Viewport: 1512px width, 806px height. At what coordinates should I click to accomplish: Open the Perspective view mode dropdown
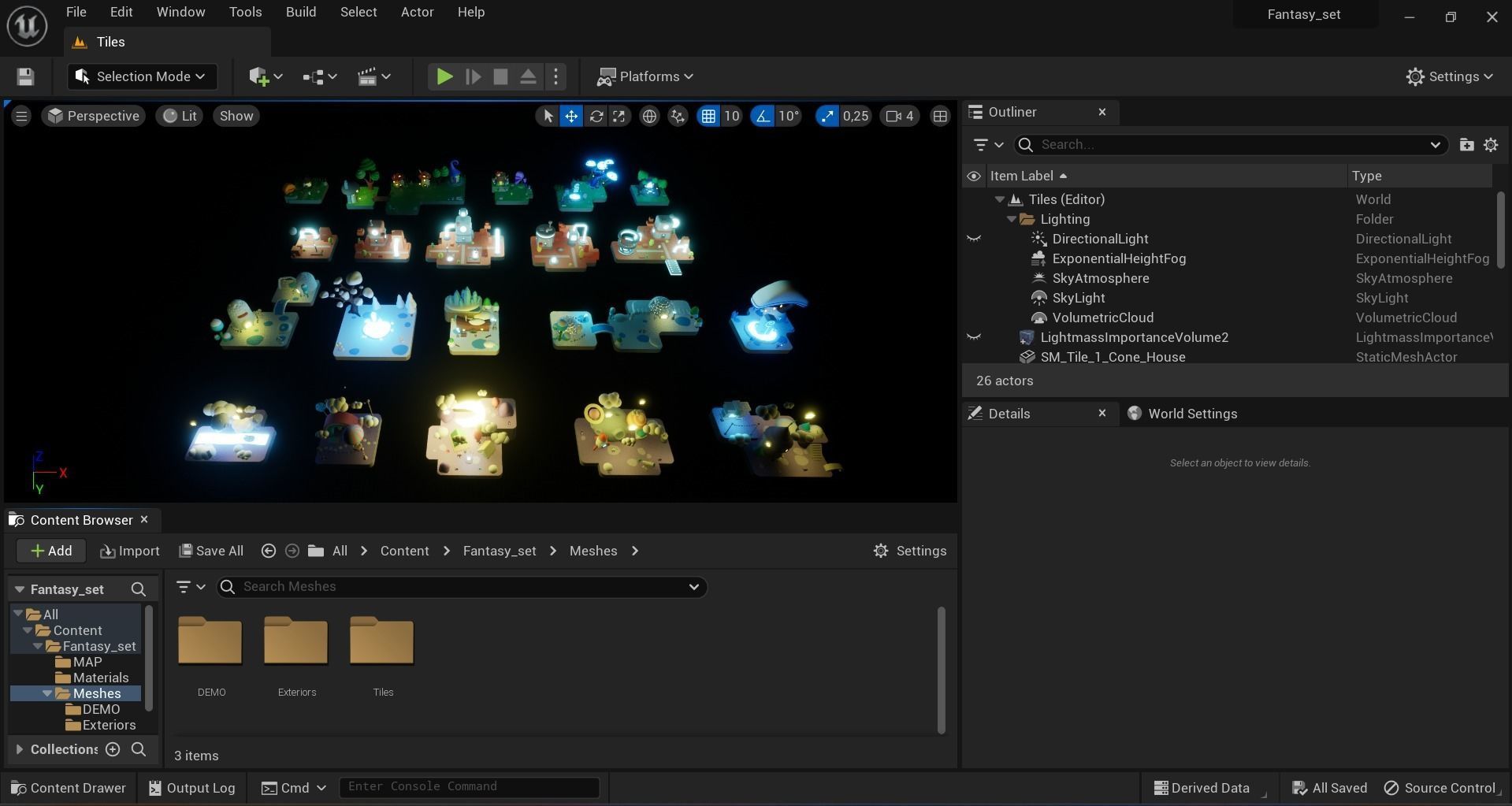click(93, 117)
